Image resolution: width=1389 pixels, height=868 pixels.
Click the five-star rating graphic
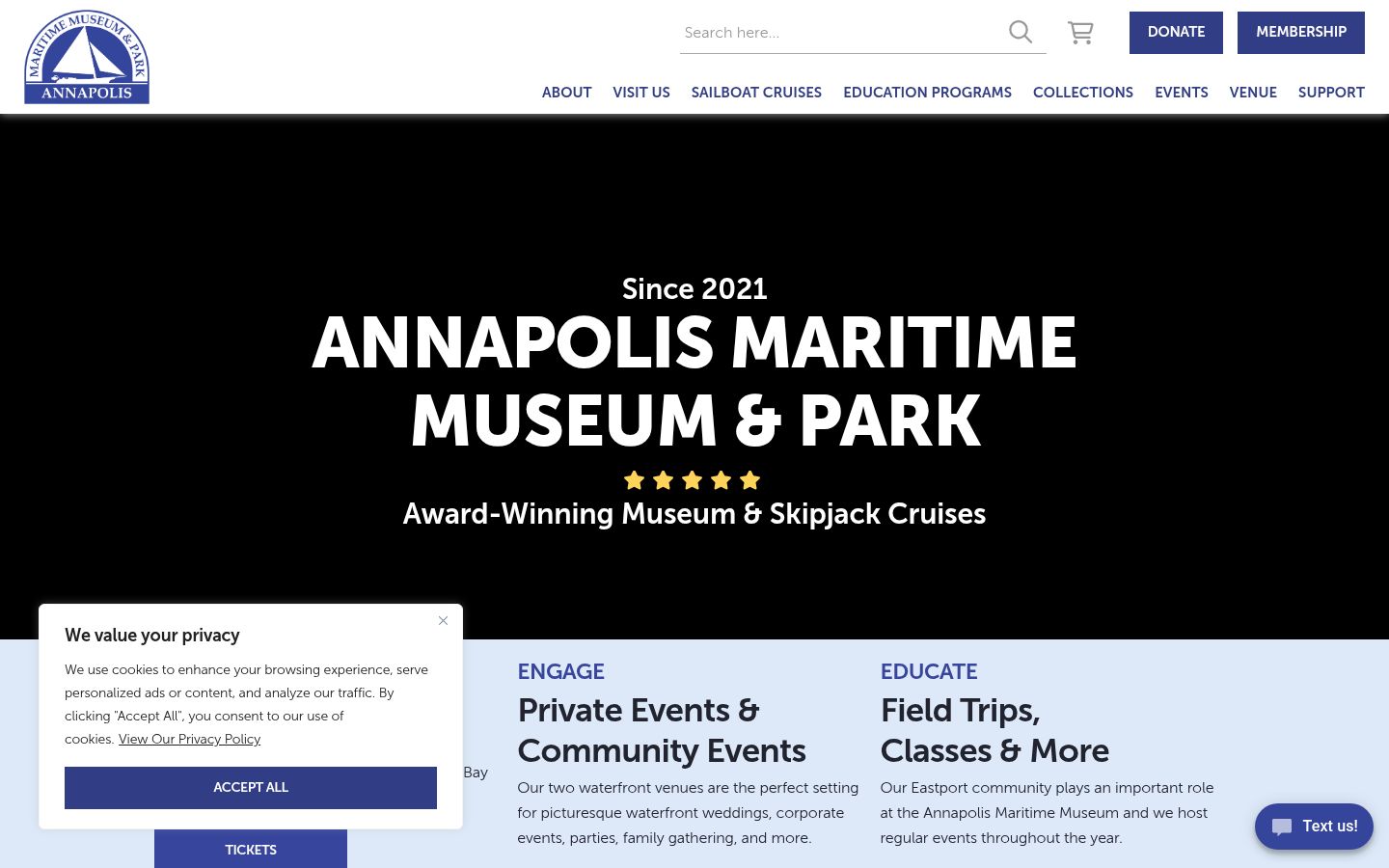point(693,480)
